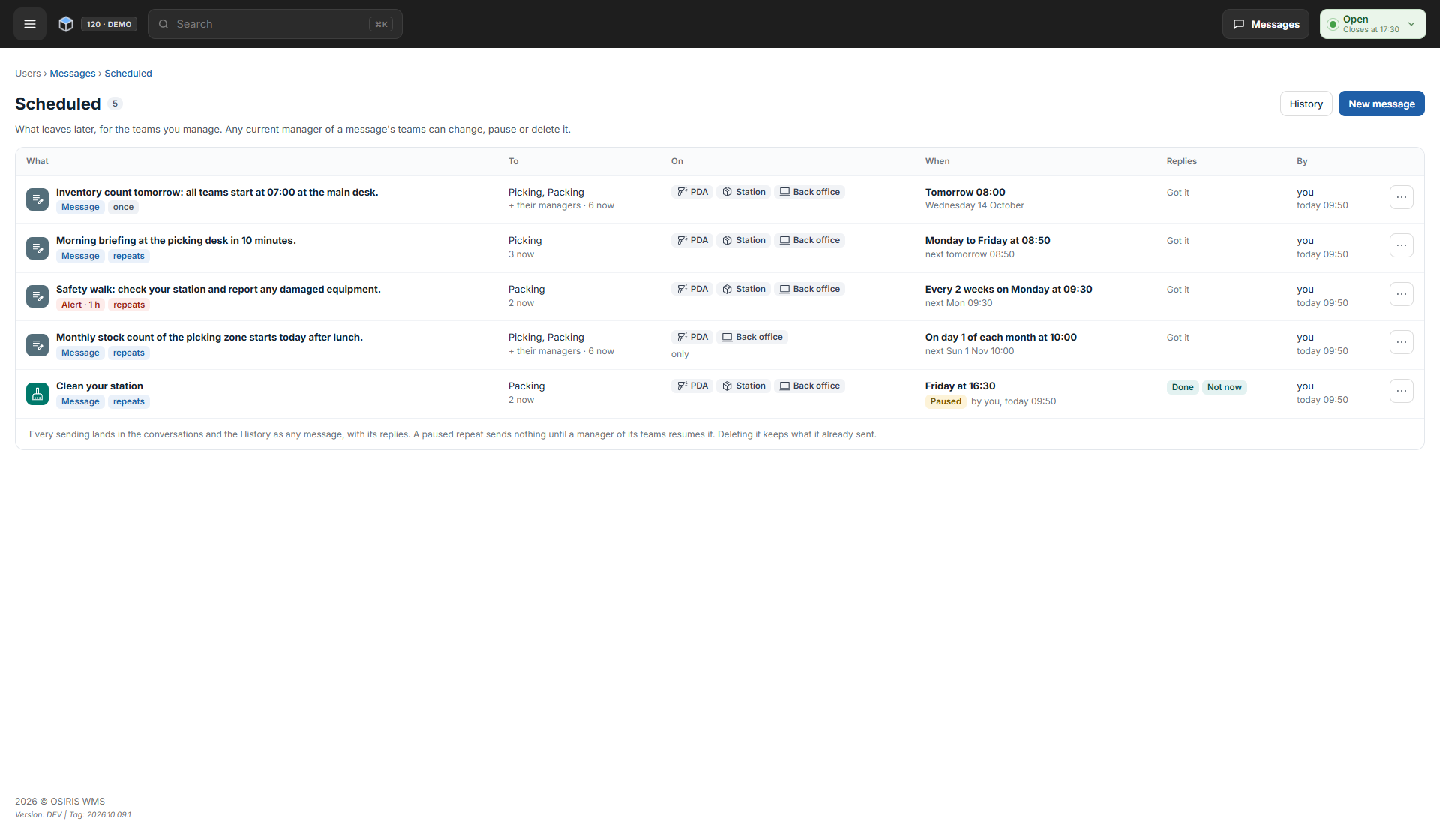Open 'Inventory count tomorrow' message title
This screenshot has width=1440, height=840.
click(x=217, y=192)
